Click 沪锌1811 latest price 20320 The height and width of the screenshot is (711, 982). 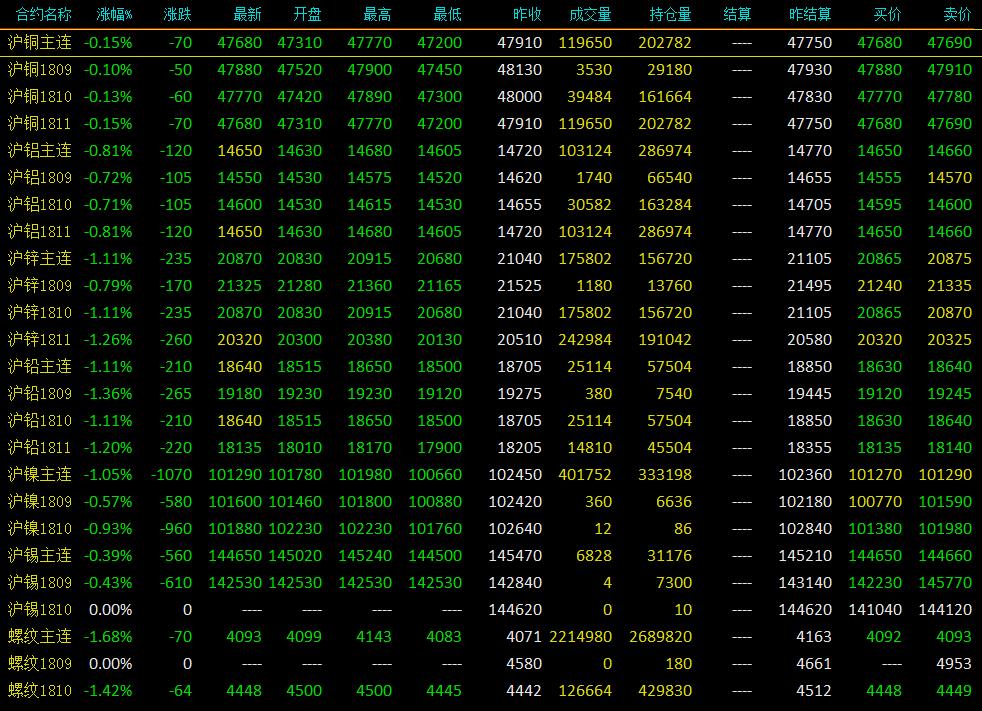[239, 340]
